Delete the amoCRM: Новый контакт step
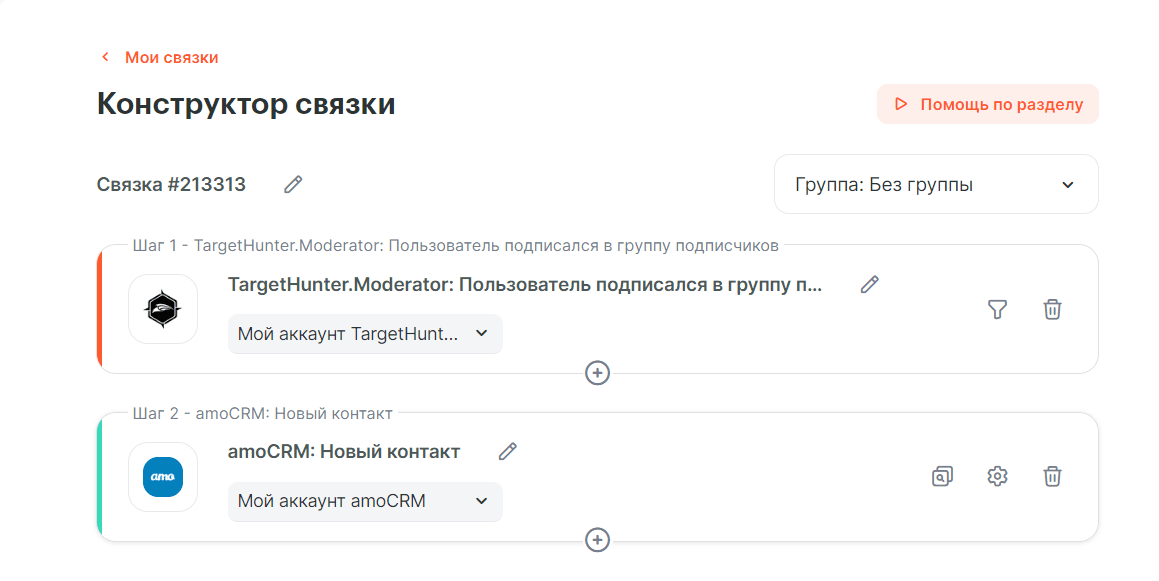 pos(1052,477)
